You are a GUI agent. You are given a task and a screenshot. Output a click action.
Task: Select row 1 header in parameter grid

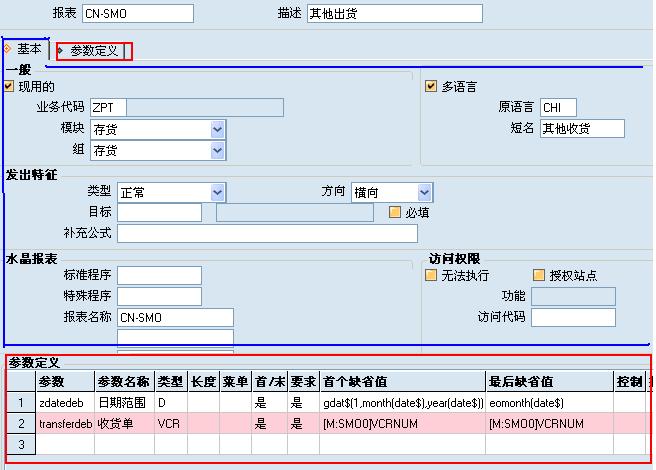[x=19, y=402]
